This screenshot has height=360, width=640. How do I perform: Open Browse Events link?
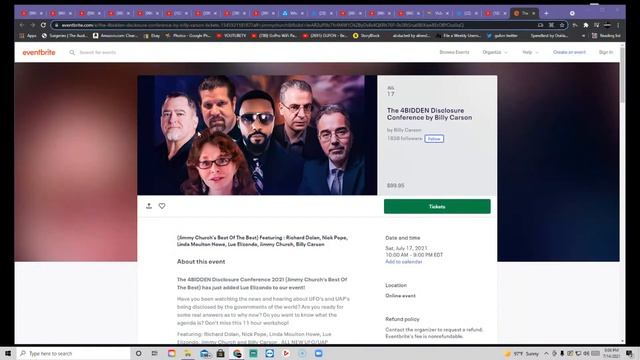[454, 52]
